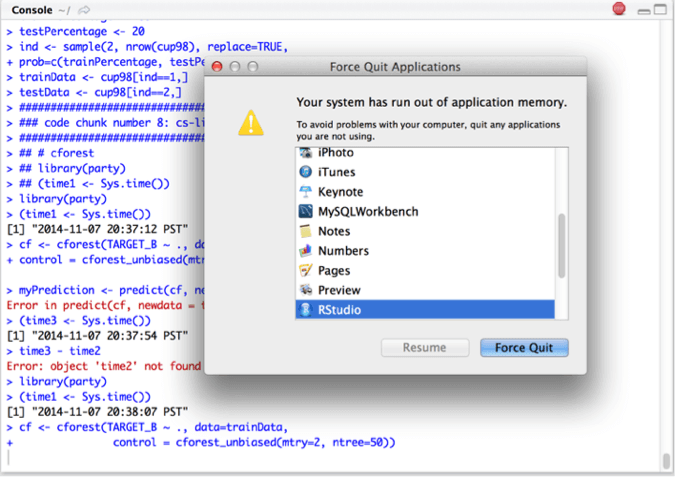Select iPhoto in the application list

click(335, 153)
